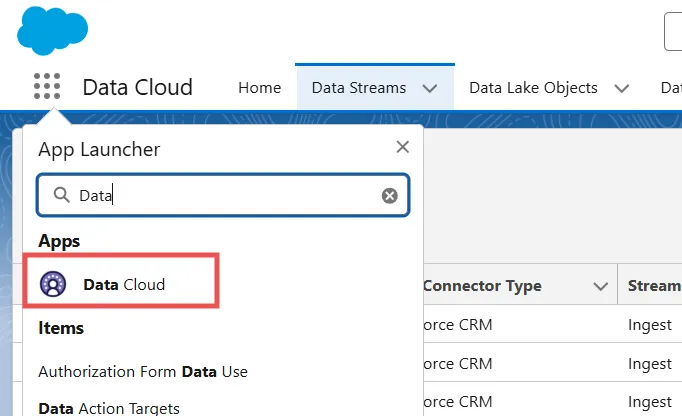
Task: Select the Data Streams tab
Action: pos(359,88)
